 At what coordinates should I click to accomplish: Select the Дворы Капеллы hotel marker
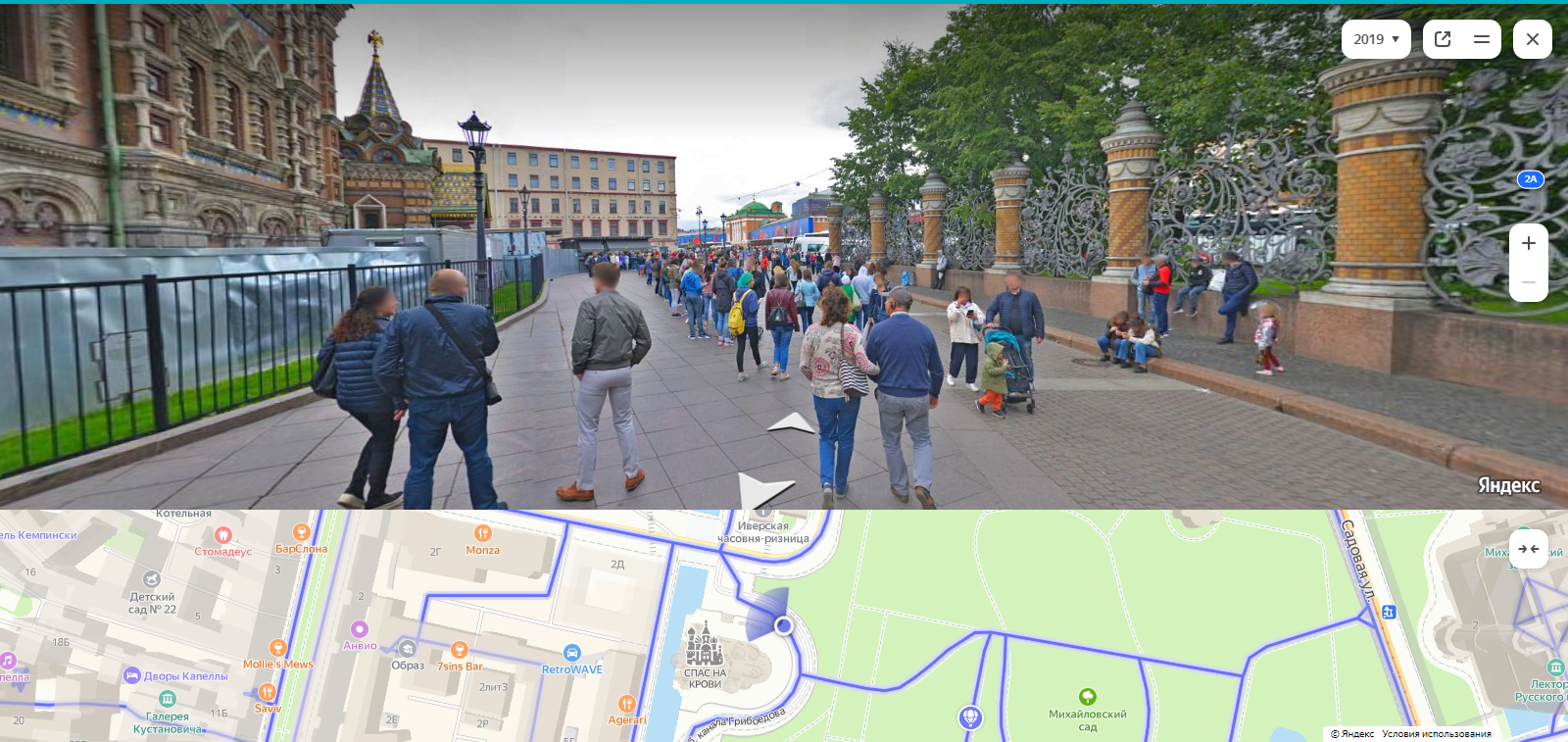[x=132, y=675]
